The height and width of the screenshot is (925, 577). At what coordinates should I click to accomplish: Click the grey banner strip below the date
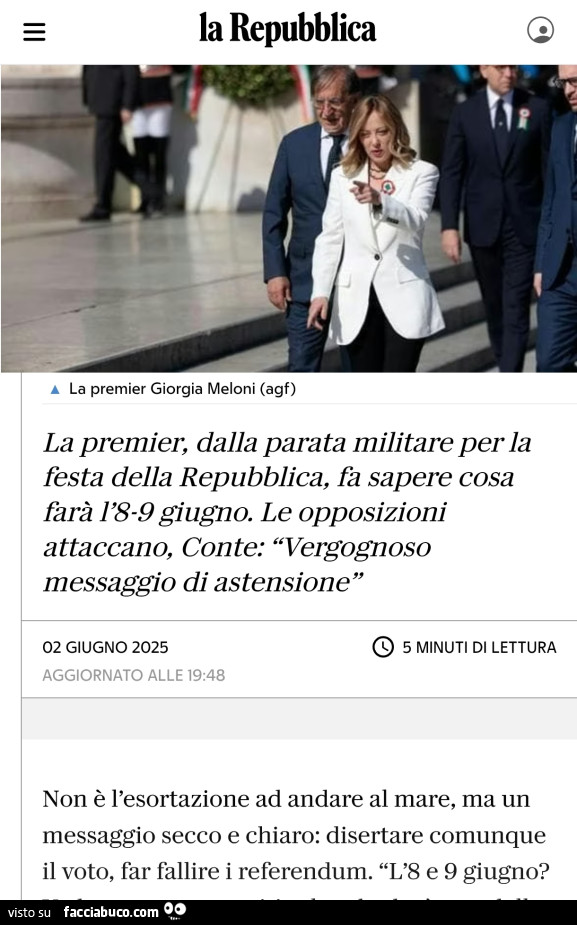click(x=299, y=719)
